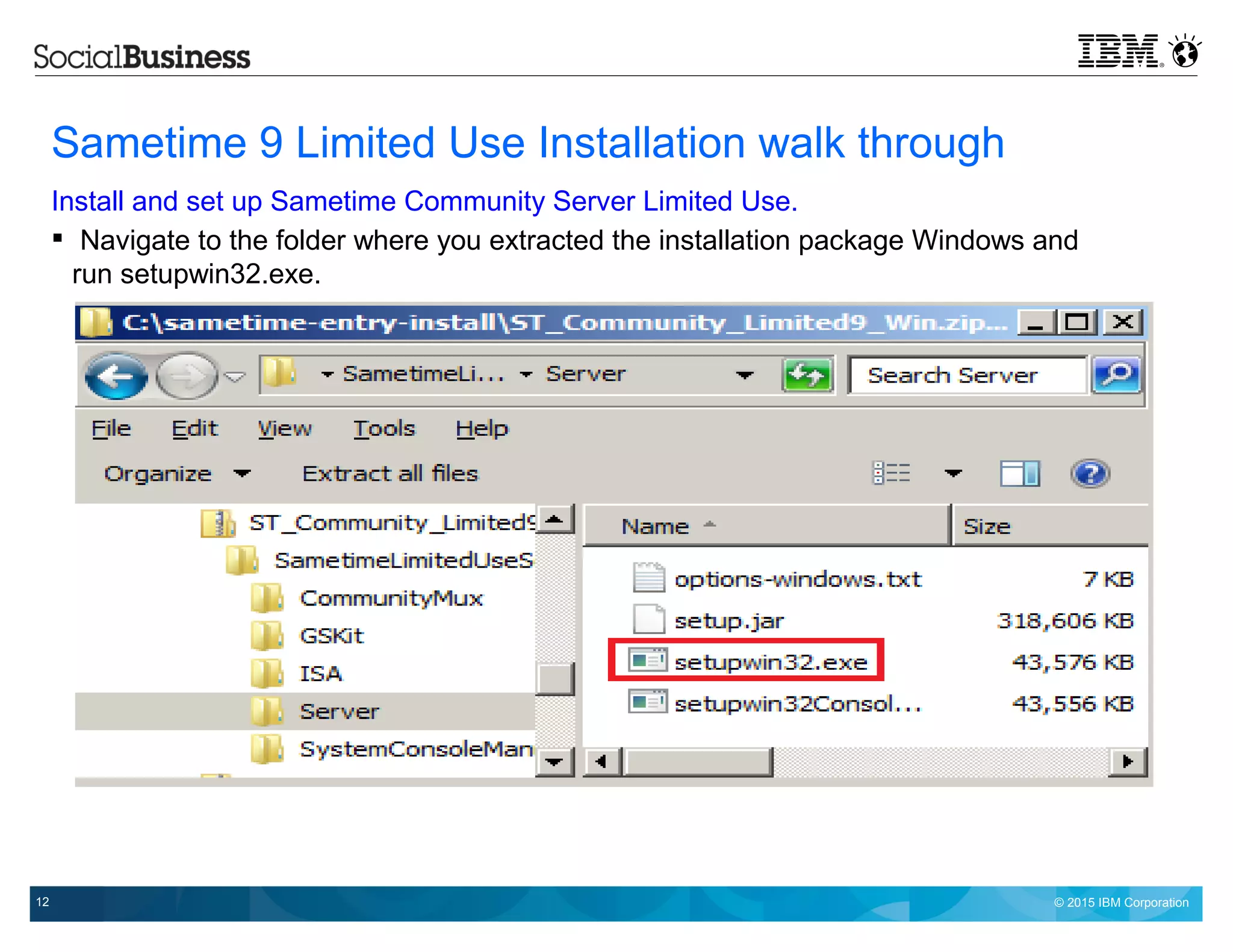
Task: Open the View menu
Action: pos(285,428)
